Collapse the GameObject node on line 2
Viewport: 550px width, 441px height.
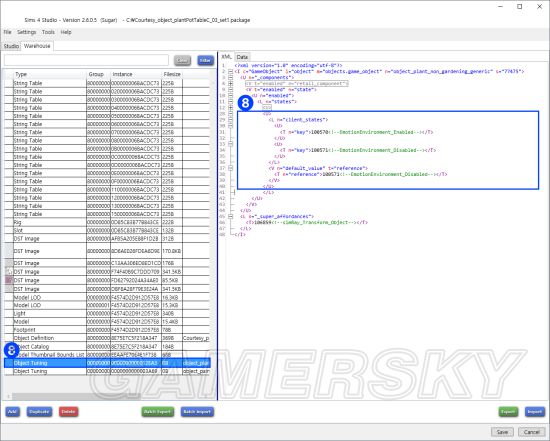tap(230, 71)
